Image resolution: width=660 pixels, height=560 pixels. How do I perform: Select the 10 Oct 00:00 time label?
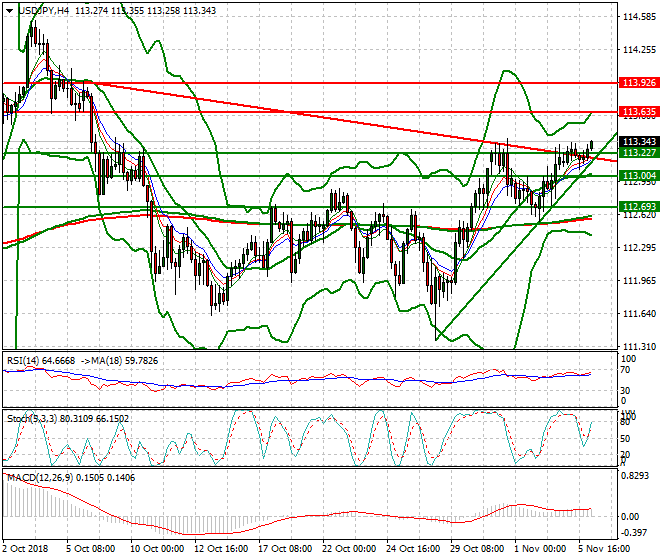point(157,549)
